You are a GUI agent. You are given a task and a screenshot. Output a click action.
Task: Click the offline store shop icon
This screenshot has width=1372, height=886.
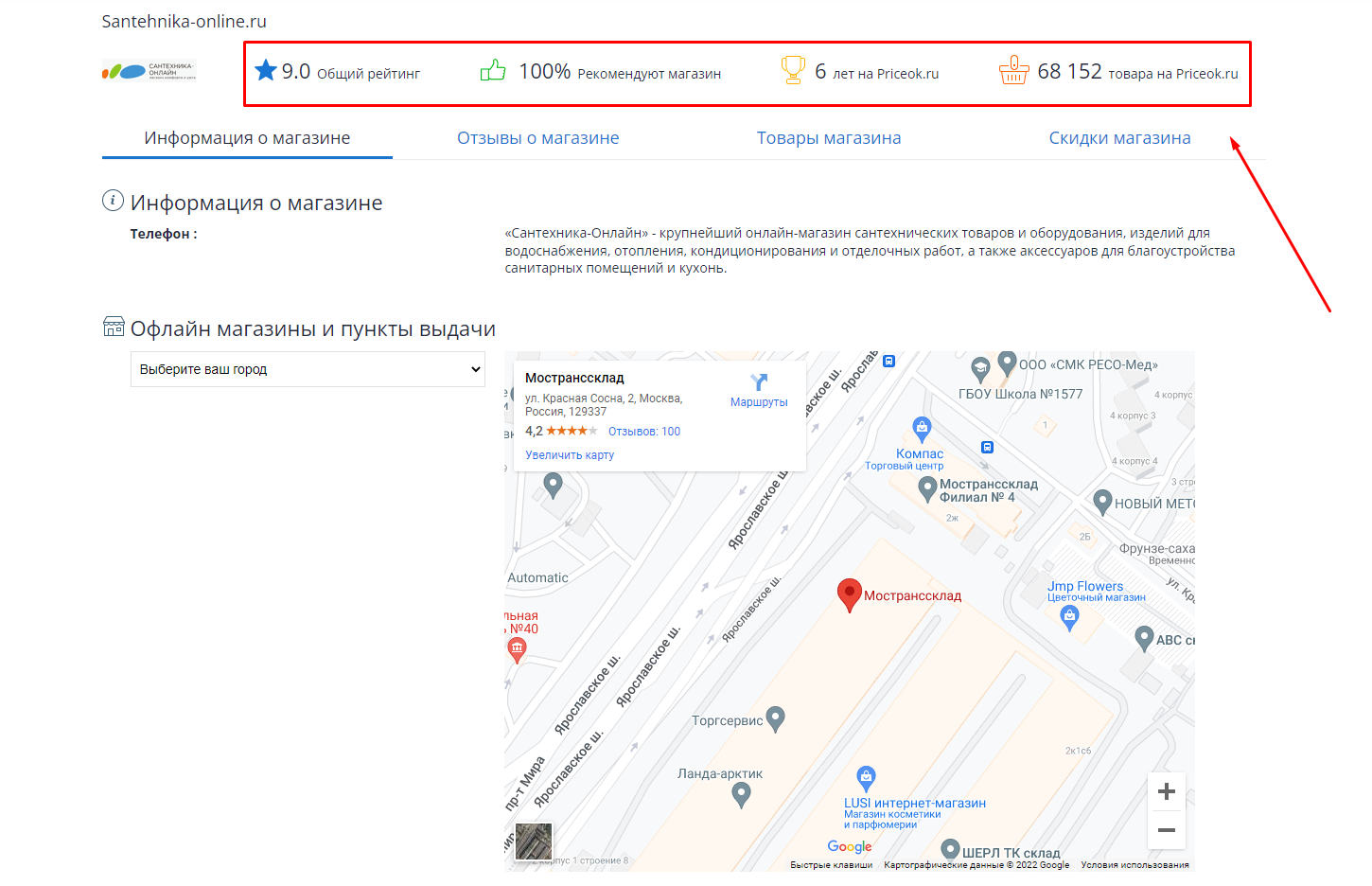point(114,327)
